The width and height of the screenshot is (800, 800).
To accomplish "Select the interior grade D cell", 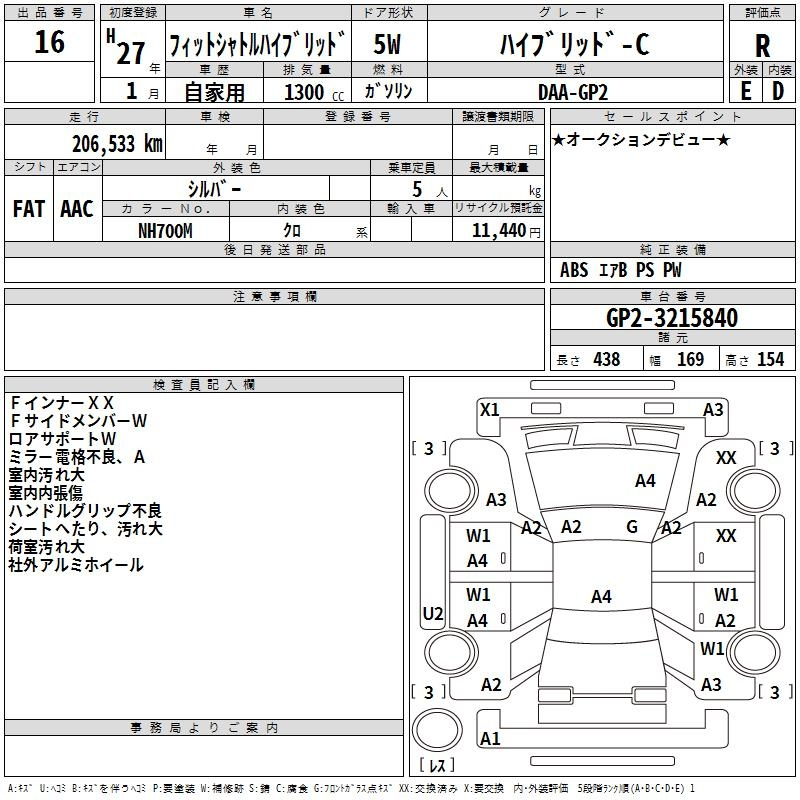I will click(778, 90).
